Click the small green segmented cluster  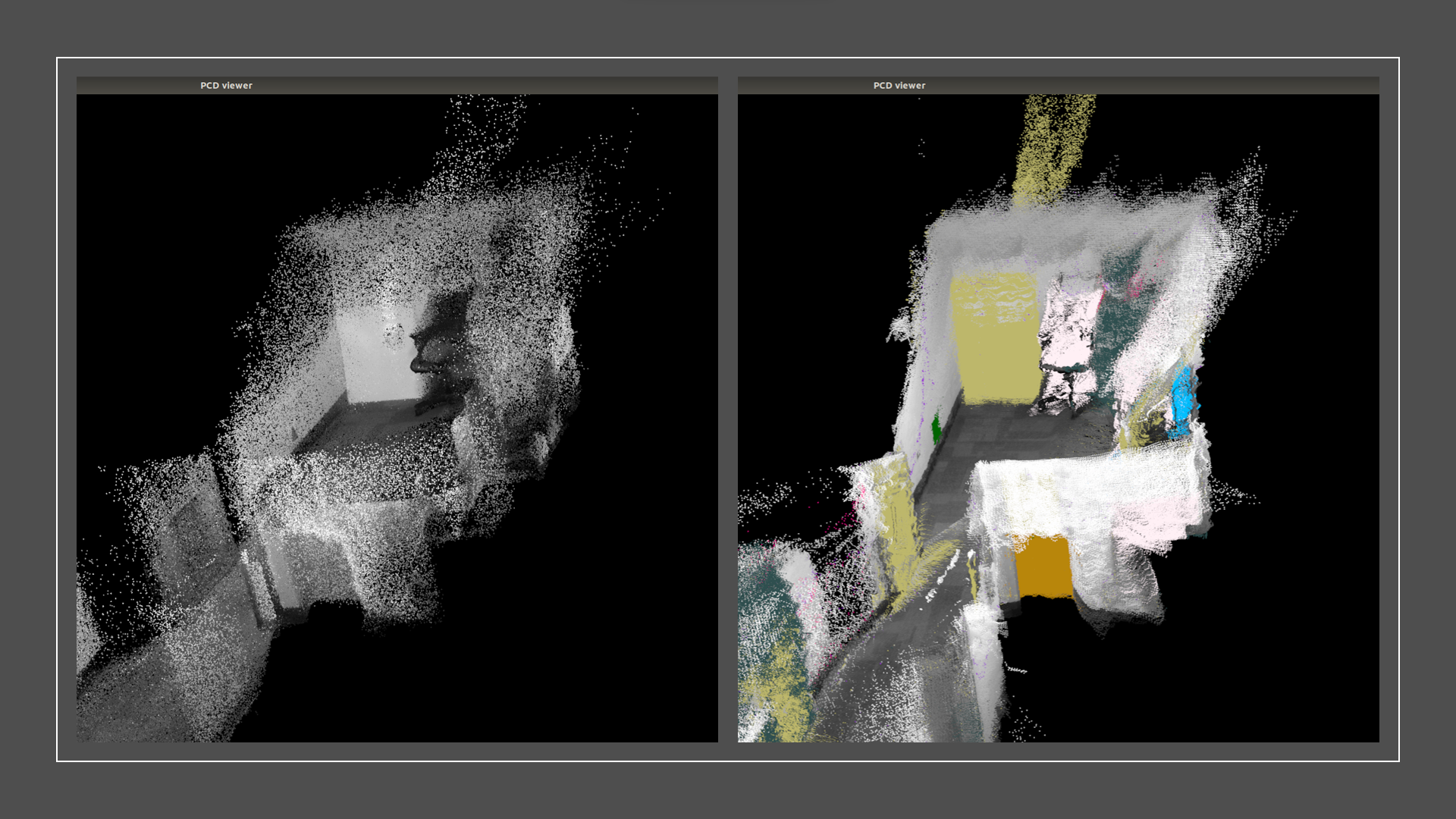coord(936,428)
